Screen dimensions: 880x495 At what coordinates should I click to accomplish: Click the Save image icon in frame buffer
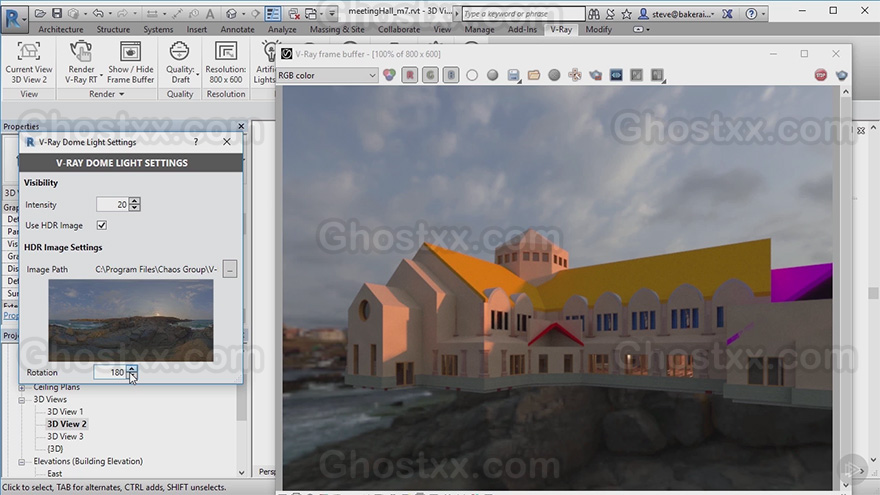click(x=513, y=75)
